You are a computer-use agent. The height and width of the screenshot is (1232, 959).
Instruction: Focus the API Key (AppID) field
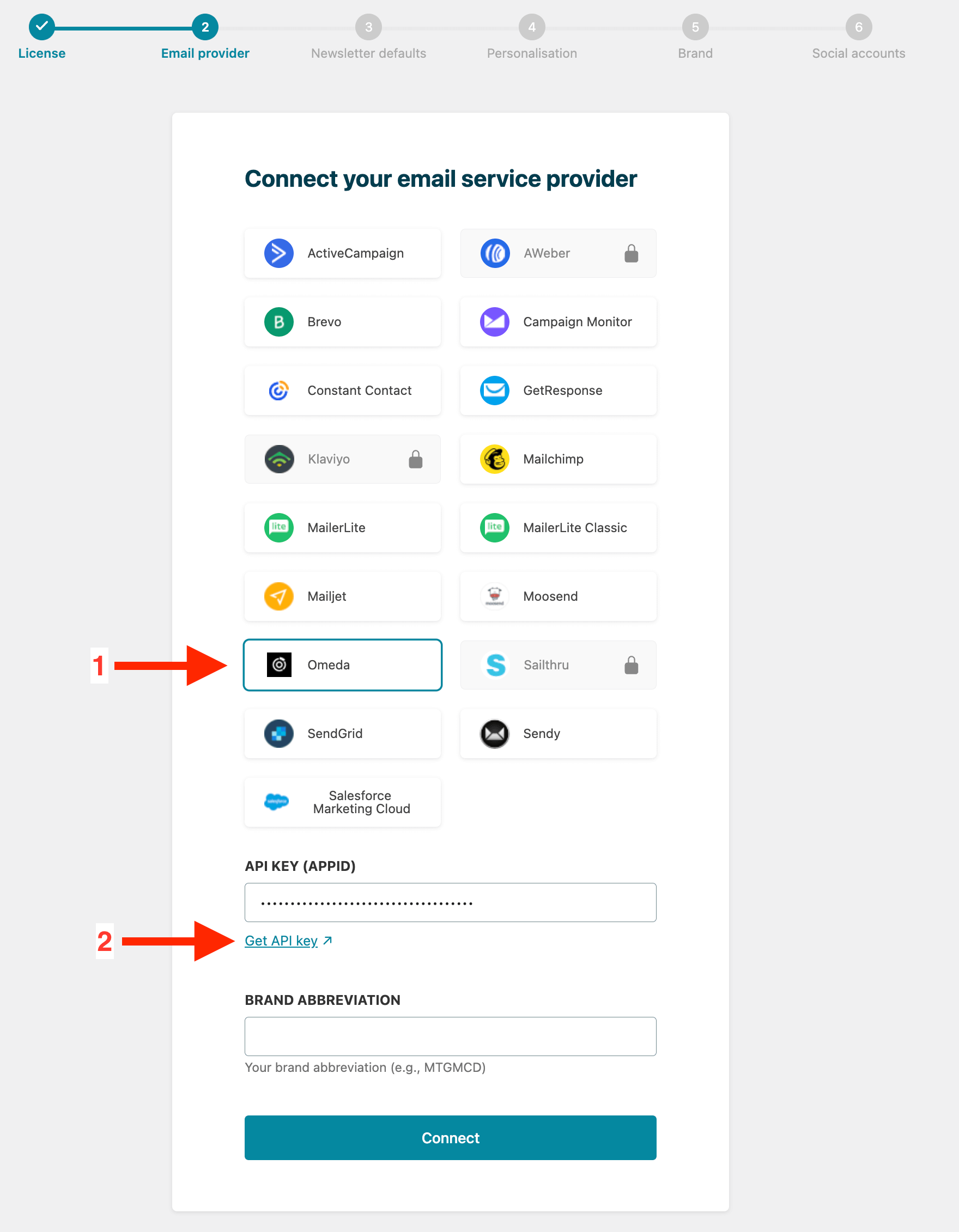(450, 902)
